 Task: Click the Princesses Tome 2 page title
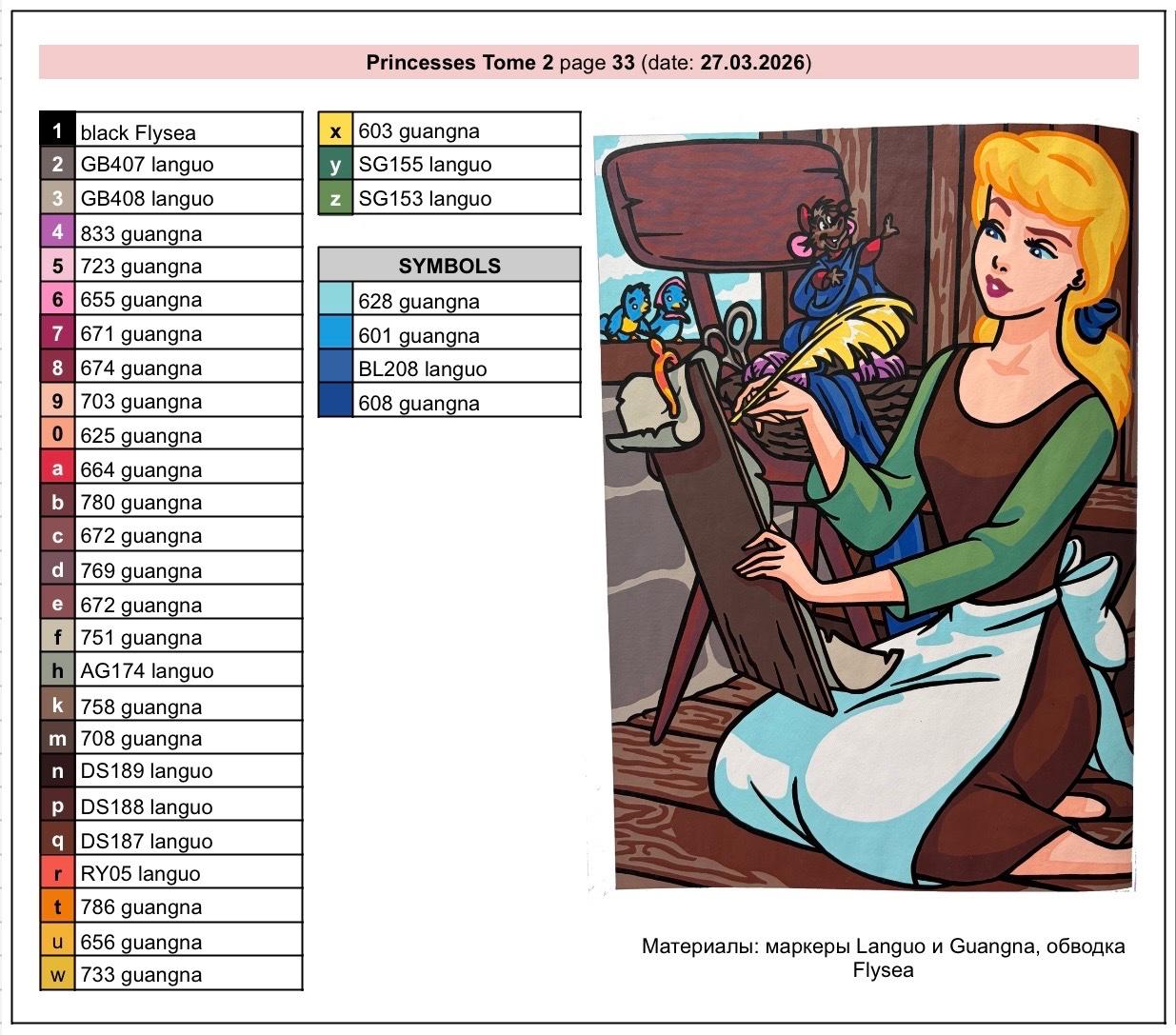(588, 63)
